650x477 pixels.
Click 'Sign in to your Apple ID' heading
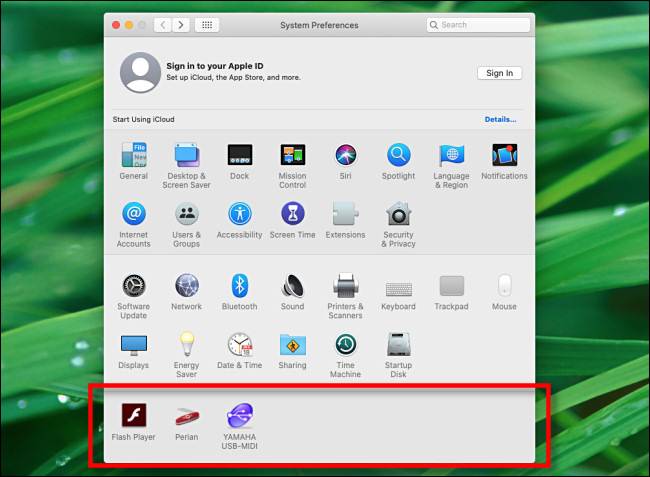[215, 66]
